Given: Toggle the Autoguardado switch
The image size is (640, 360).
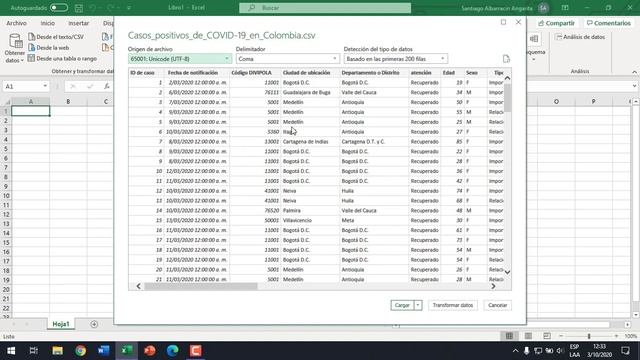Looking at the screenshot, I should tap(59, 8).
